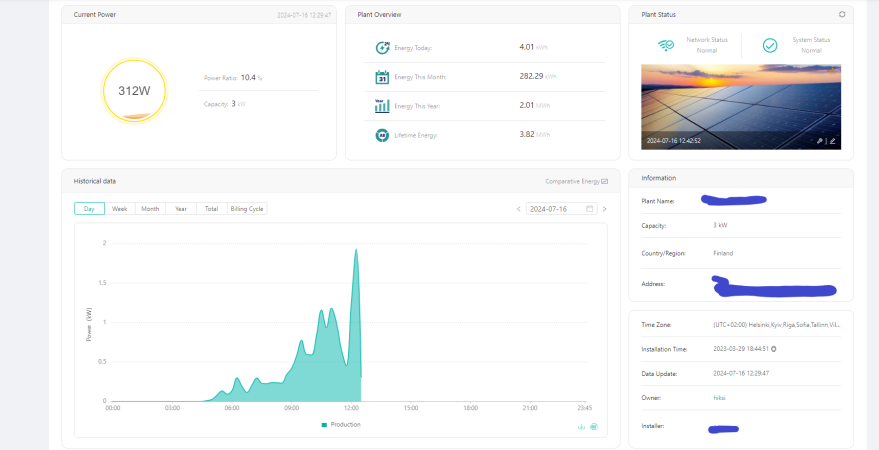Click the 3.82 MWh lifetime energy value
The image size is (879, 450).
point(534,134)
